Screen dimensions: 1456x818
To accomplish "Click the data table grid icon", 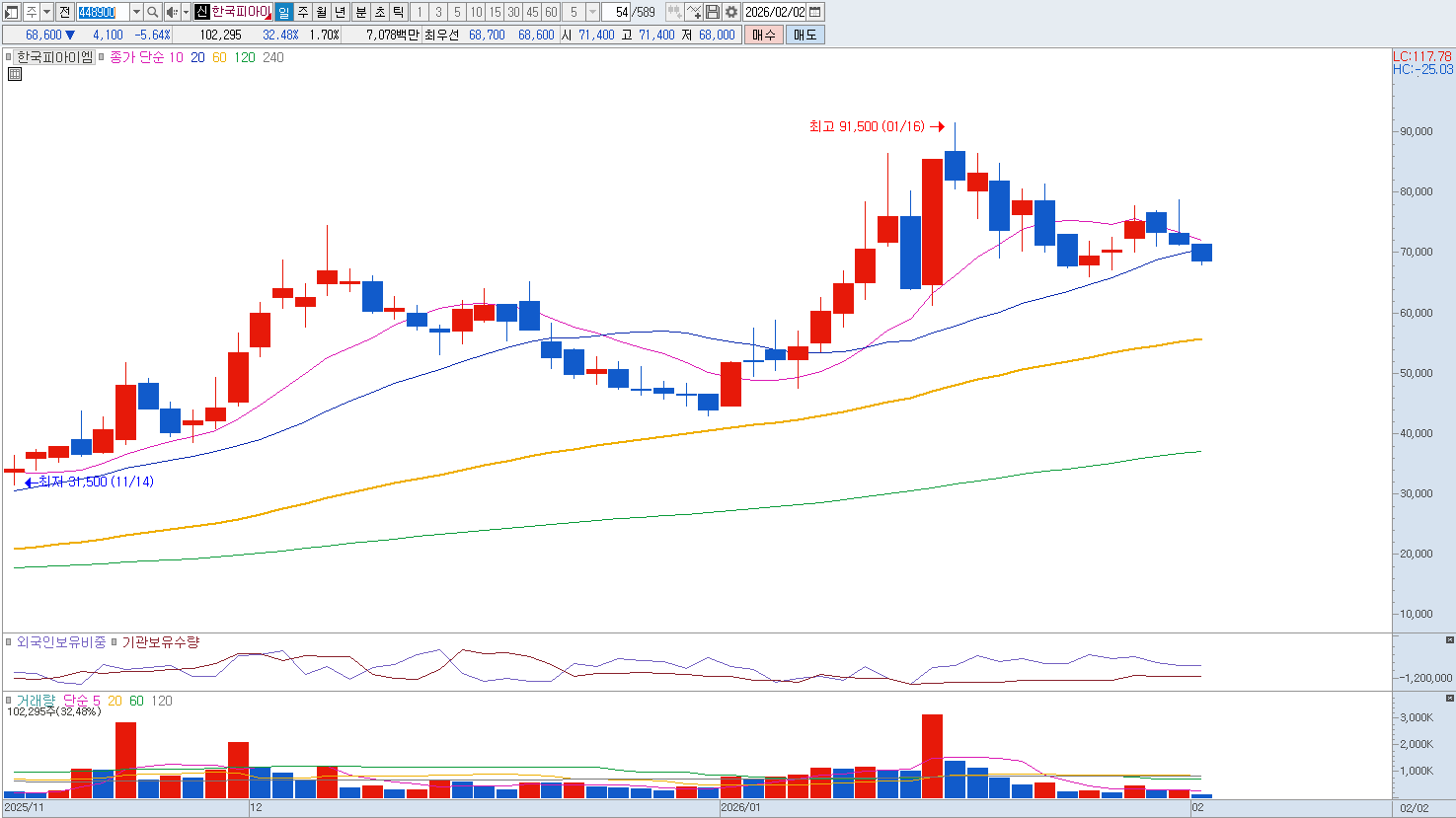I will coord(15,74).
